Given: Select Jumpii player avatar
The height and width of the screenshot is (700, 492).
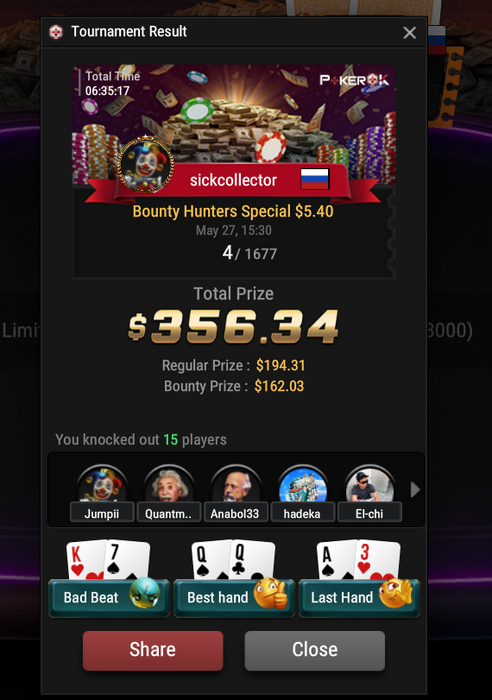Looking at the screenshot, I should click(102, 484).
